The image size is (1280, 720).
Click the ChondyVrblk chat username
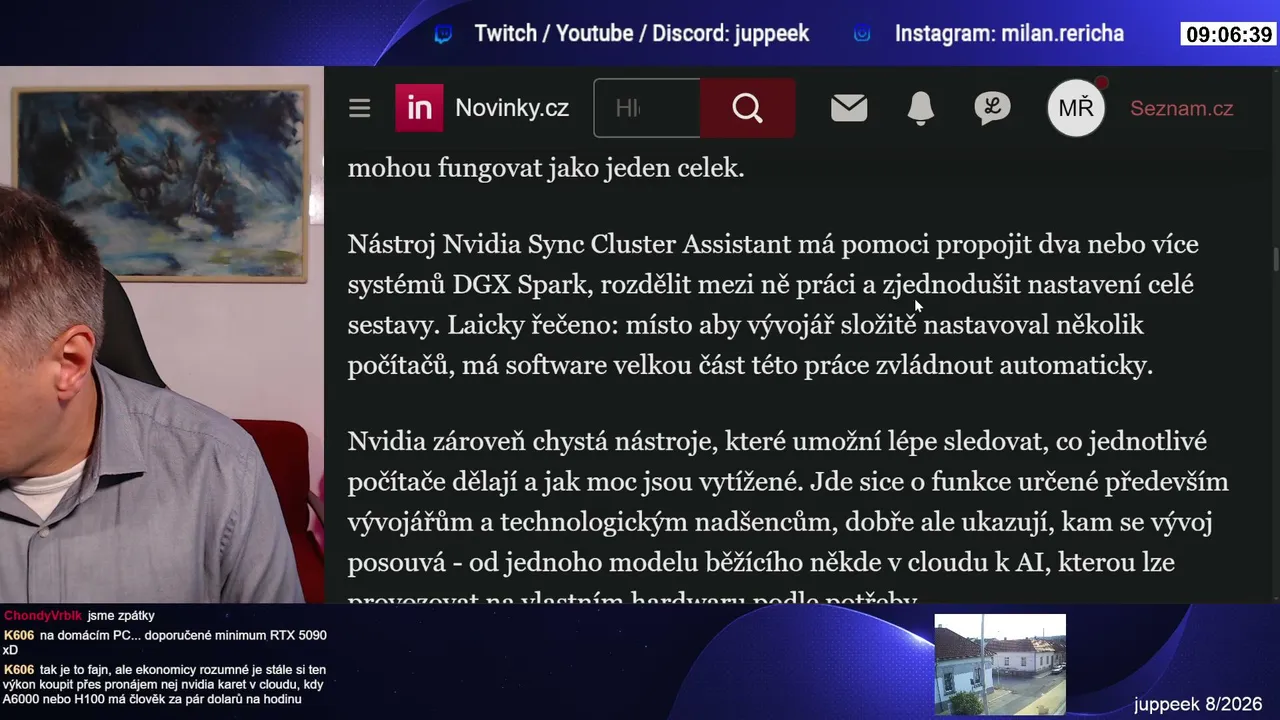pyautogui.click(x=43, y=616)
